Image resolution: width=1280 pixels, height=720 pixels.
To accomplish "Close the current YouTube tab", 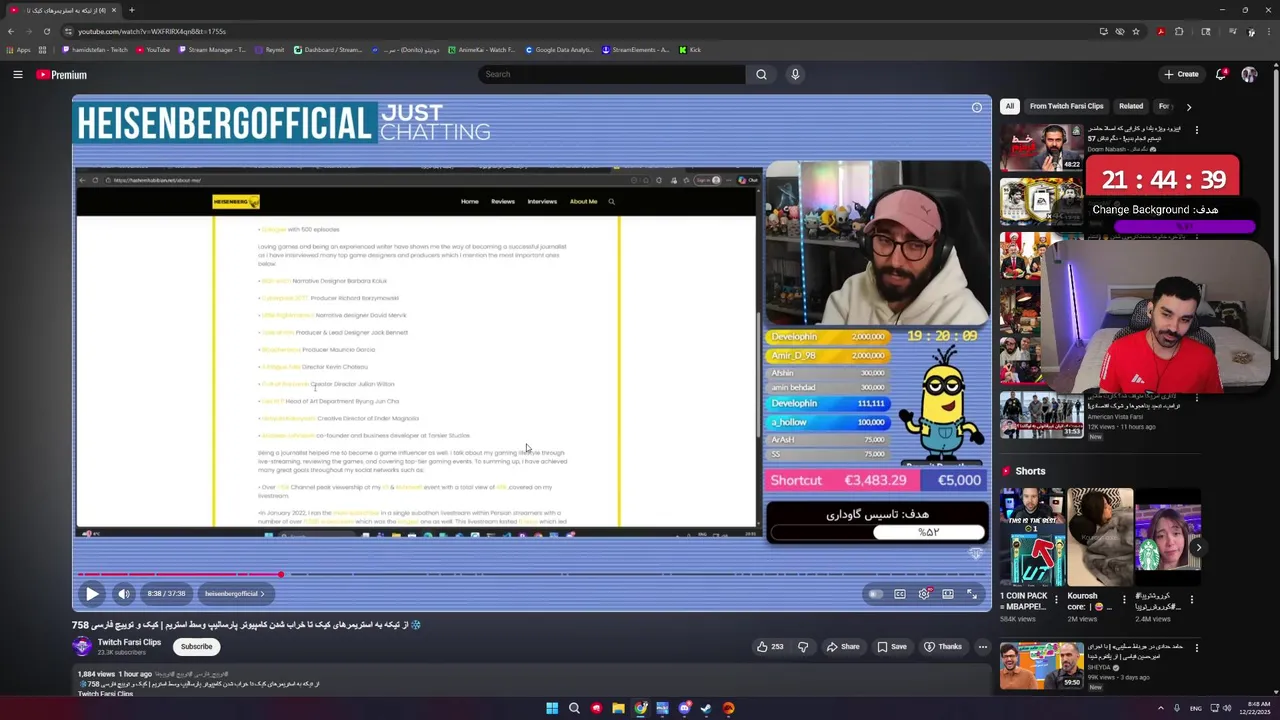I will (x=114, y=10).
